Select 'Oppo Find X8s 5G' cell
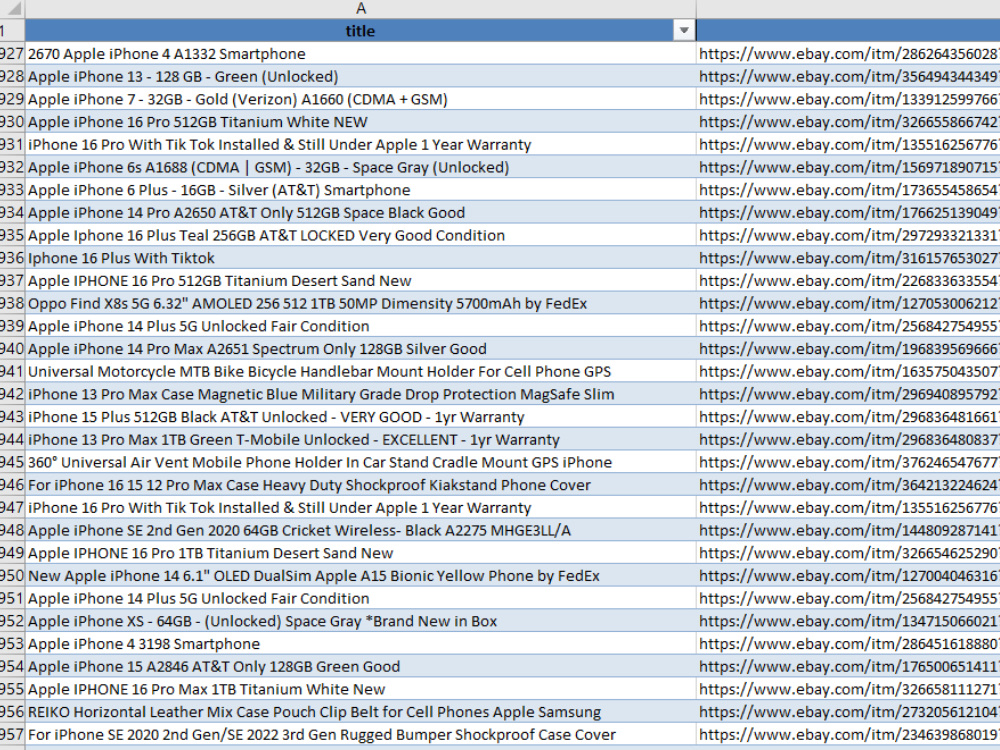Screen dimensions: 1000x750 (360, 304)
